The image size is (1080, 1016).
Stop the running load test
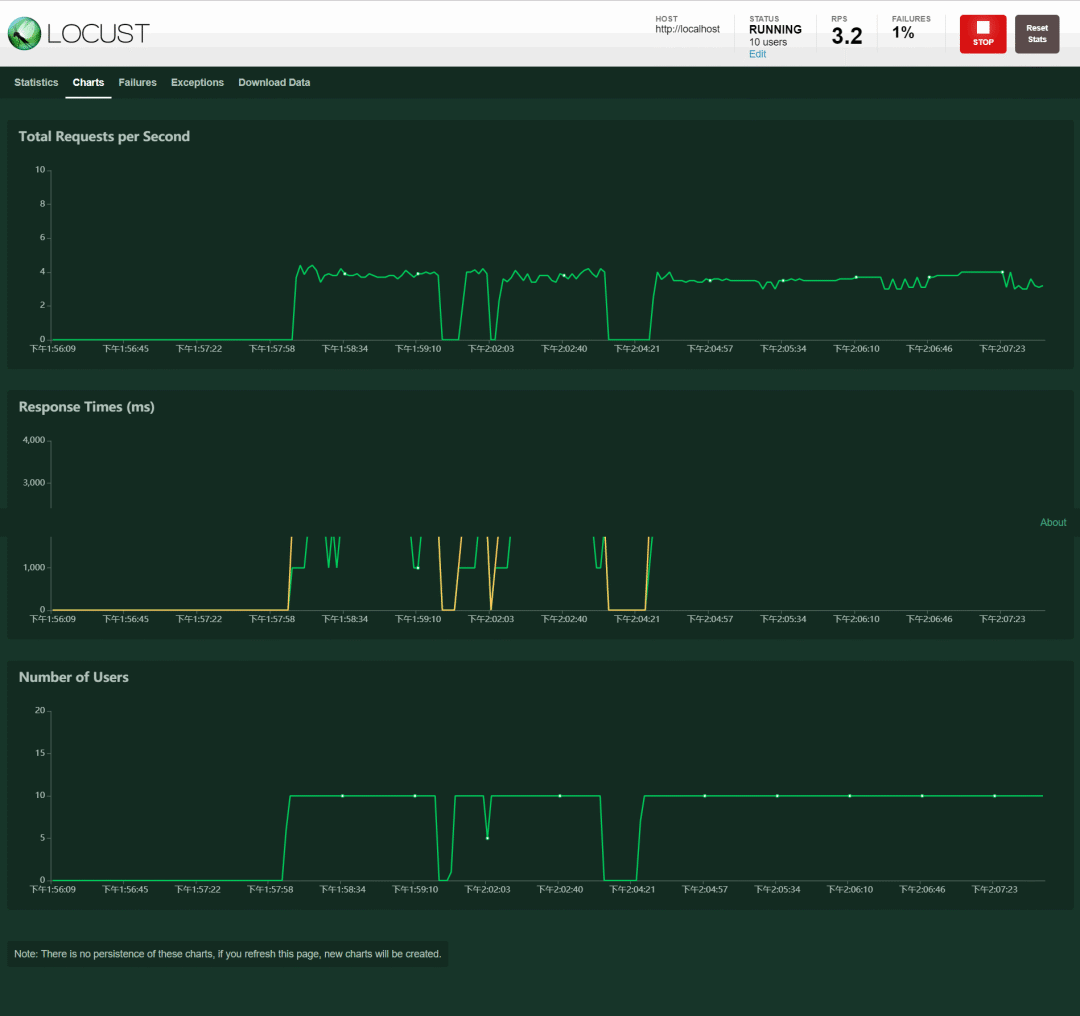(983, 34)
